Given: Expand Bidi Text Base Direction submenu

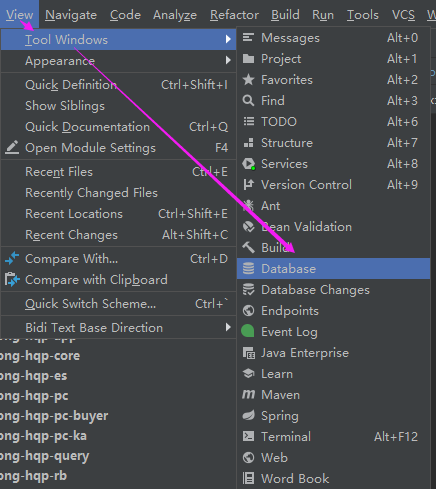Looking at the screenshot, I should click(x=228, y=327).
